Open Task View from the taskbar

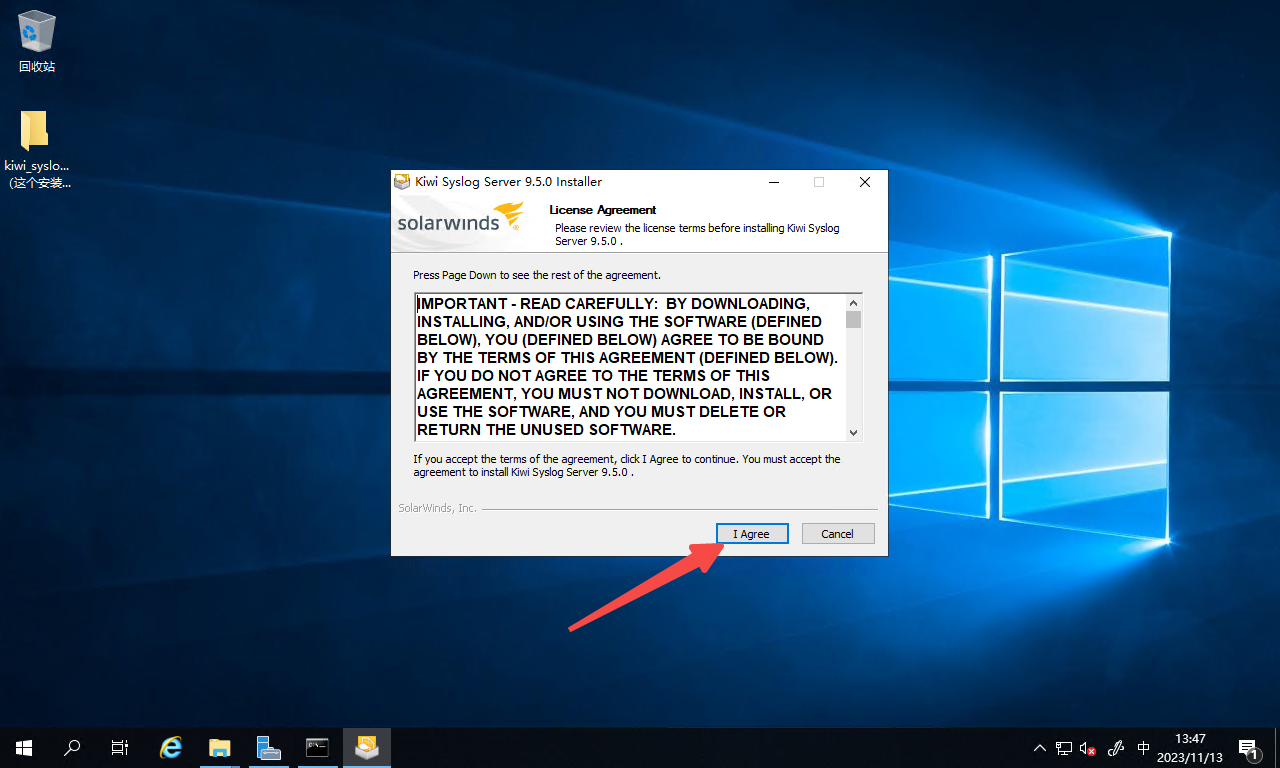pyautogui.click(x=120, y=748)
